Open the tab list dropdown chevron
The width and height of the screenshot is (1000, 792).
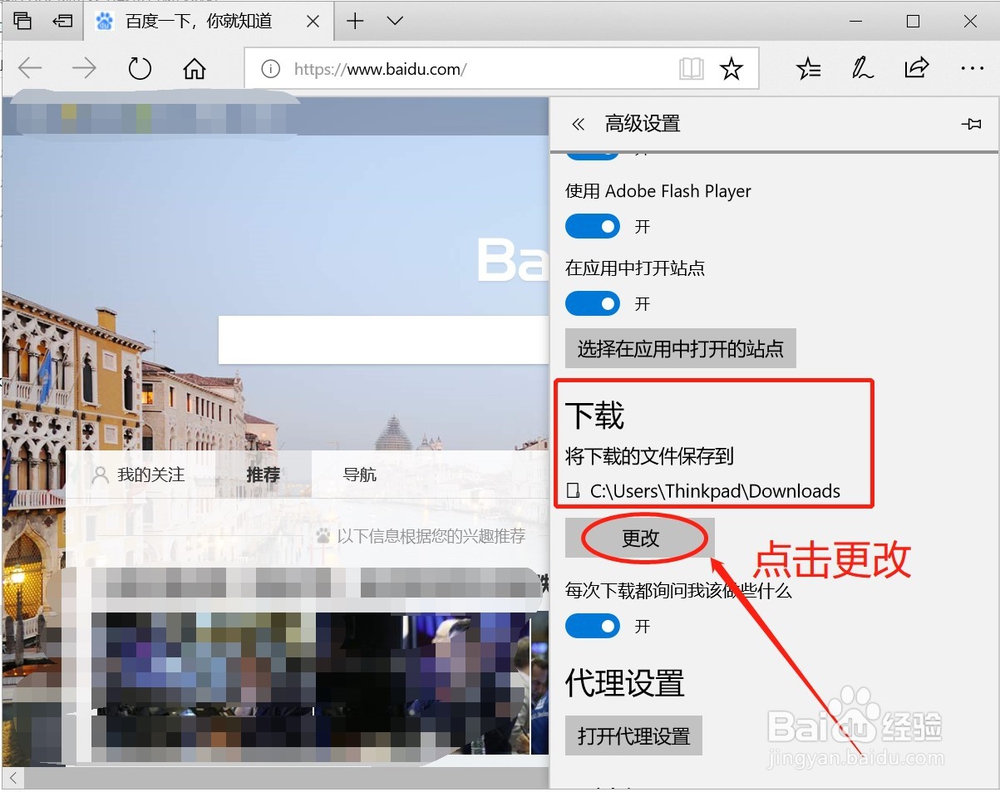tap(394, 20)
